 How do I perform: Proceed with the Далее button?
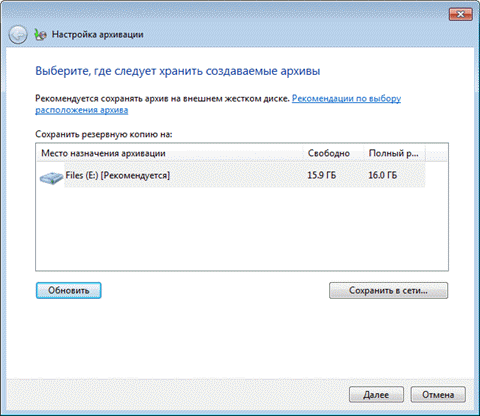point(376,395)
